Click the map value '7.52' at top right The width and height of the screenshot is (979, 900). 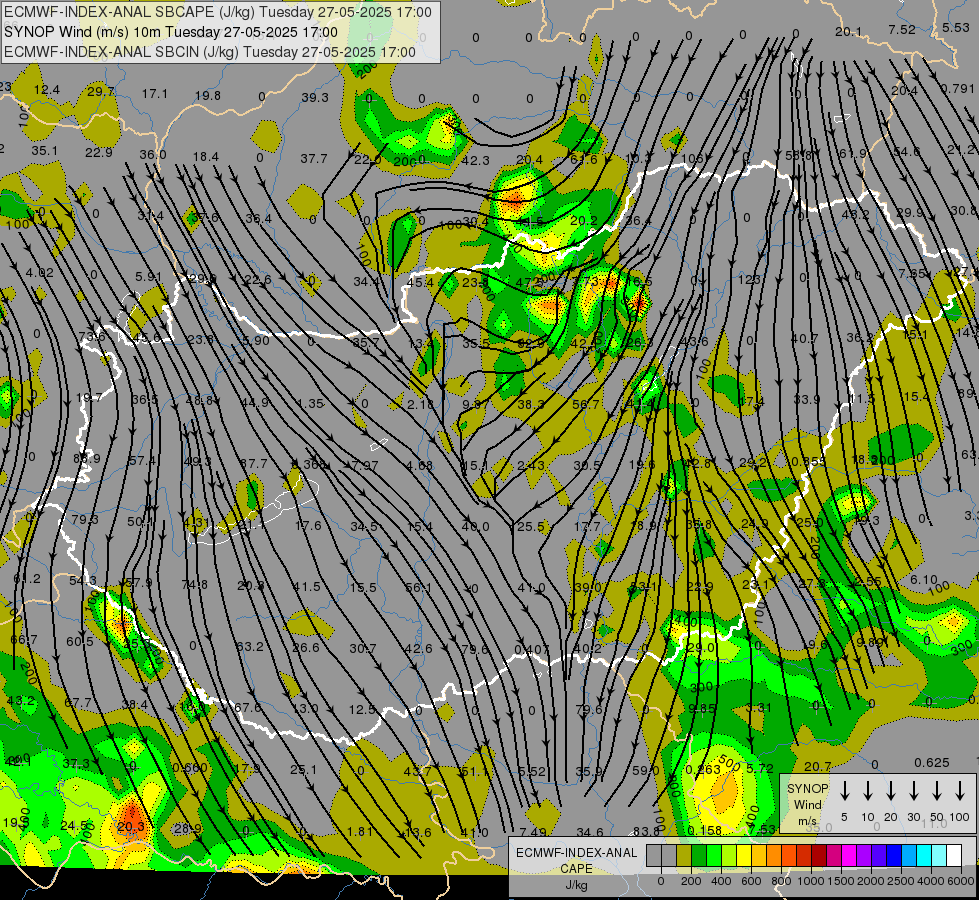902,29
